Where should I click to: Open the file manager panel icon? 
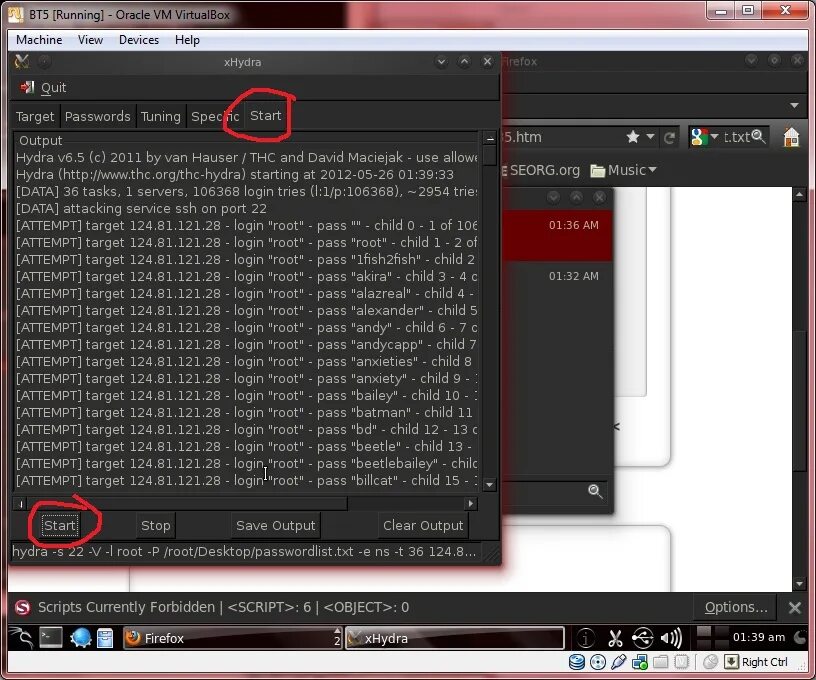point(105,638)
